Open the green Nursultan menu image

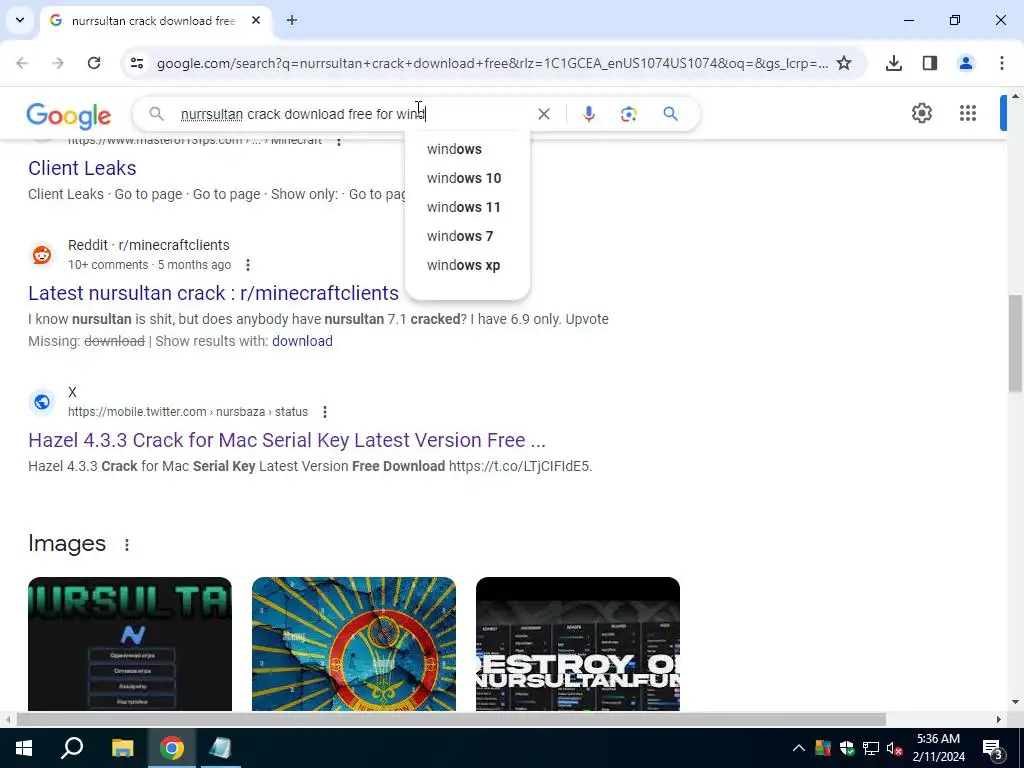click(130, 644)
